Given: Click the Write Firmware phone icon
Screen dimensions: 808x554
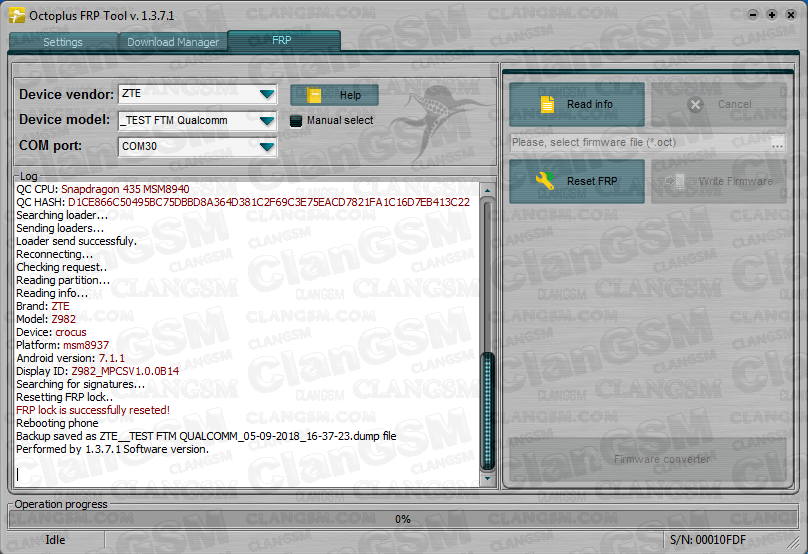Looking at the screenshot, I should (x=678, y=181).
